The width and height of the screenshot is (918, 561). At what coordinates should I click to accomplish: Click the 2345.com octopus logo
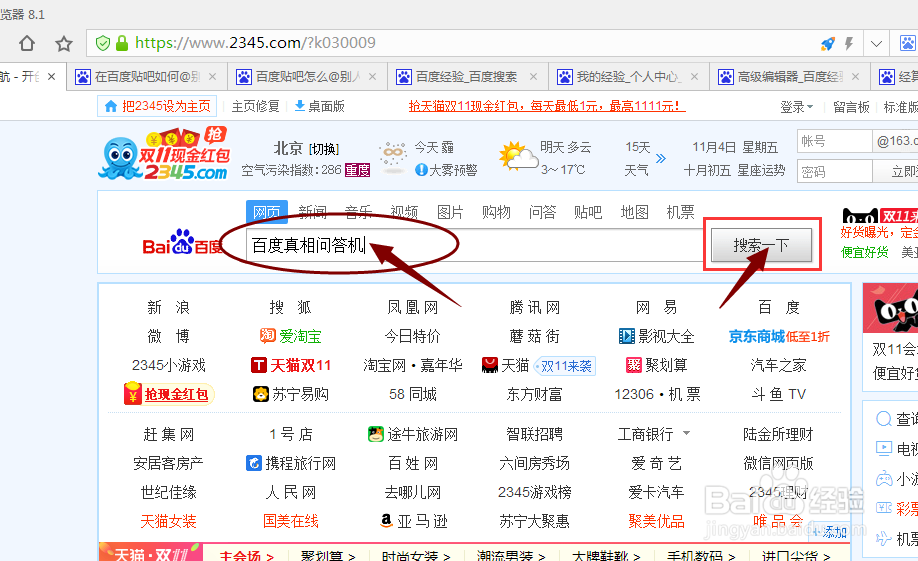(165, 155)
